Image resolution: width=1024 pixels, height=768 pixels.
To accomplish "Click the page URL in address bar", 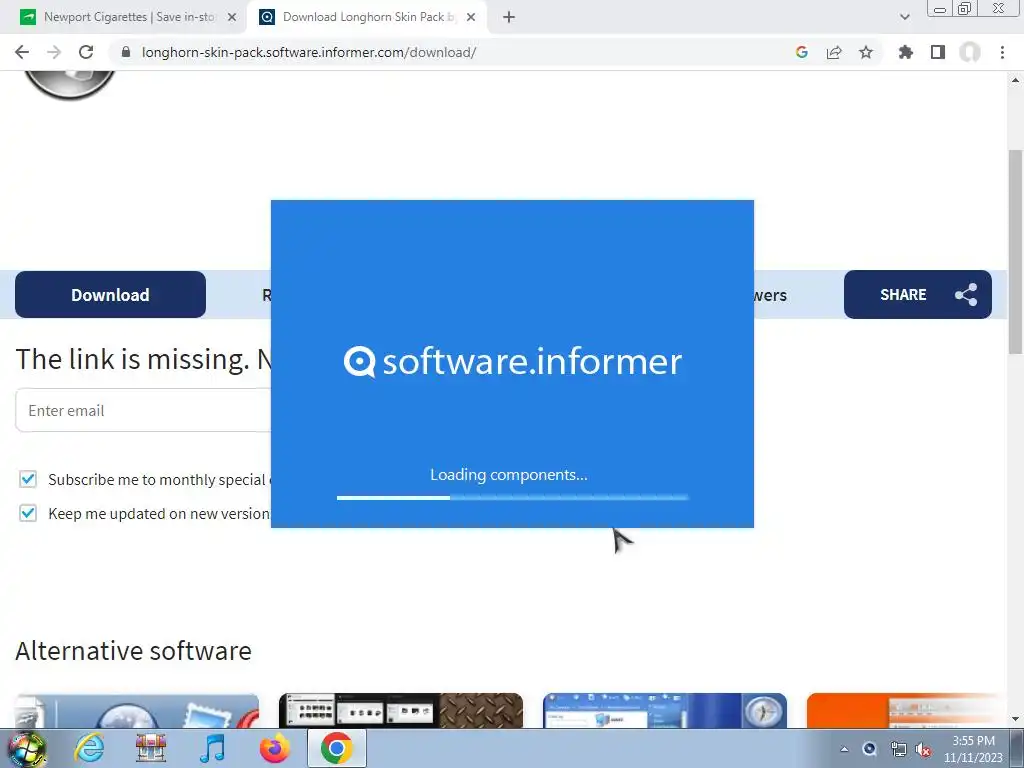I will [x=309, y=52].
